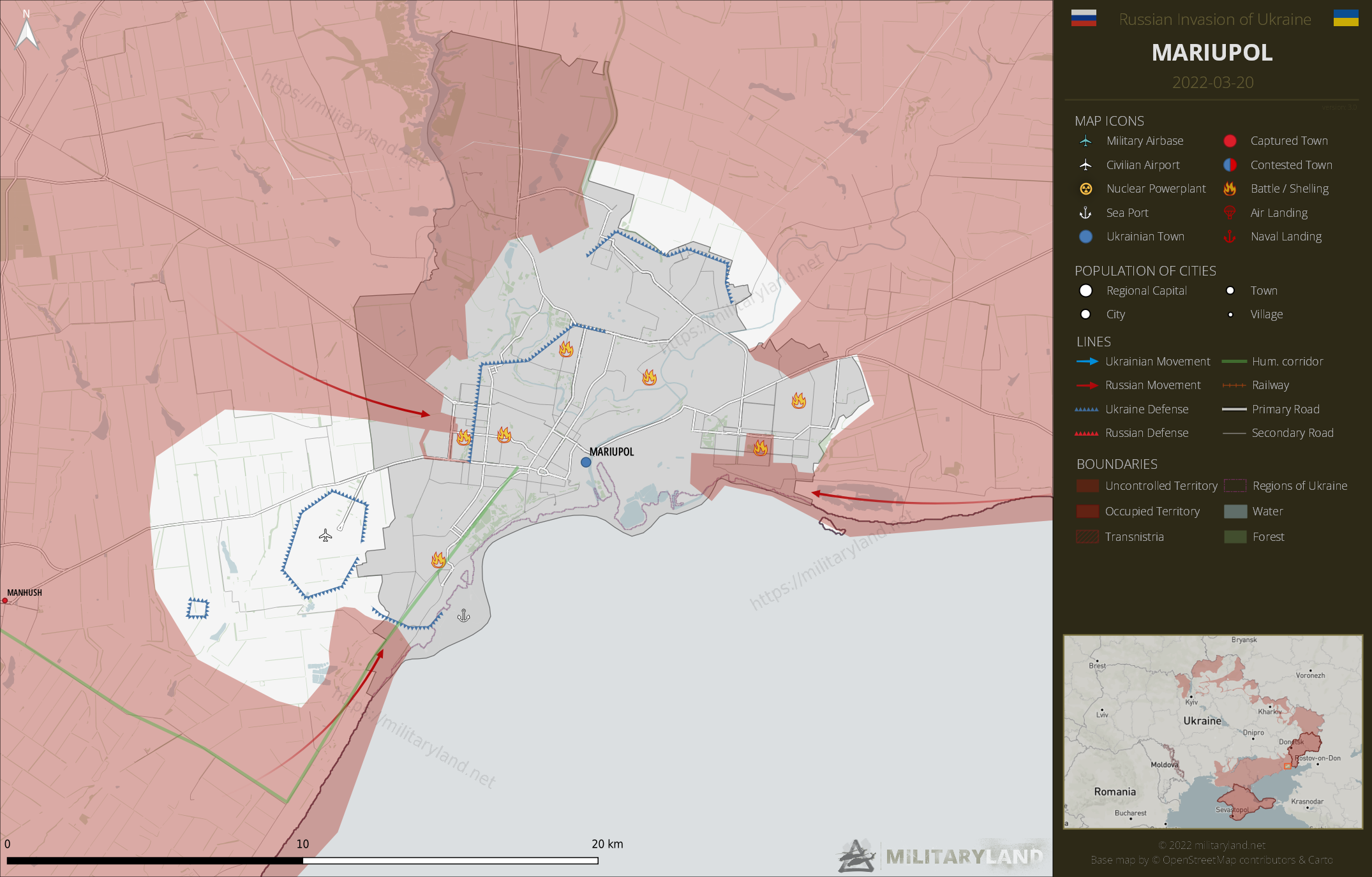Click the north arrow compass icon
The image size is (1372, 877).
[x=26, y=31]
